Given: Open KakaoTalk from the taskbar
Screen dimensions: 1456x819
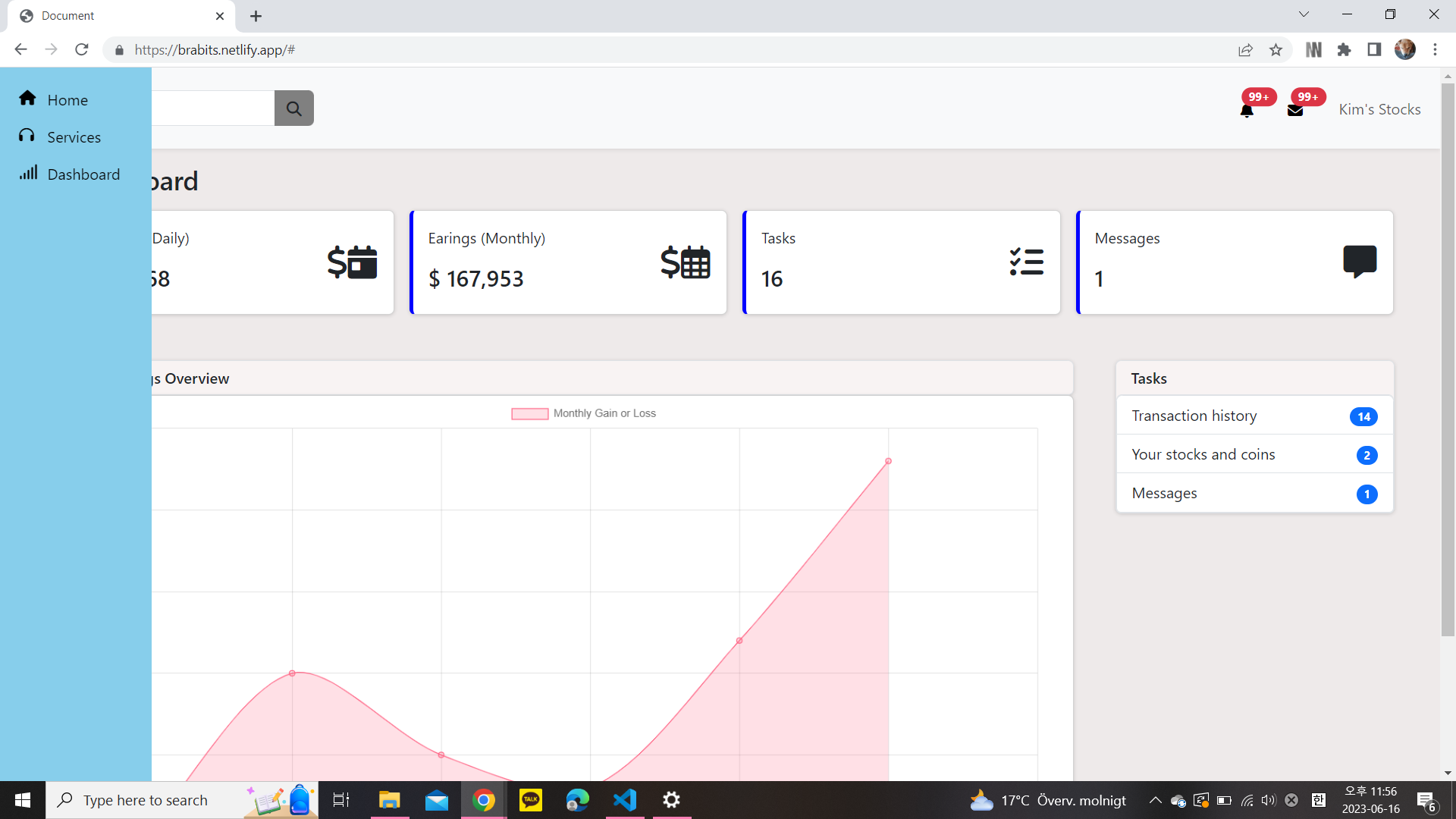Looking at the screenshot, I should point(531,799).
